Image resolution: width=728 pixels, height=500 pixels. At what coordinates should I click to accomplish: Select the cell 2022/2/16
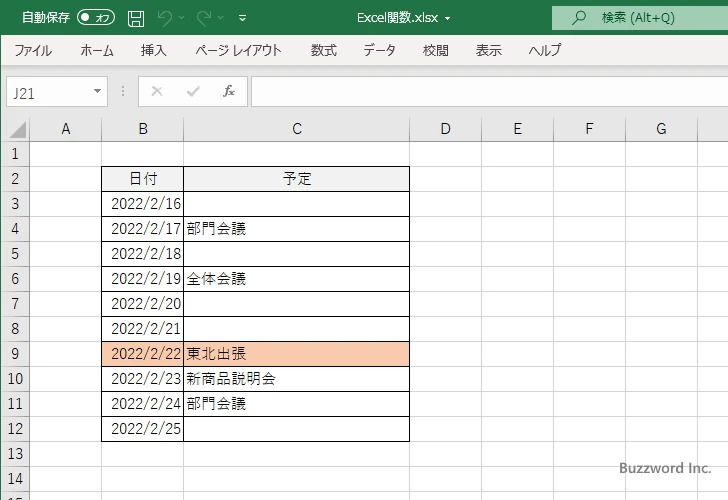(143, 204)
